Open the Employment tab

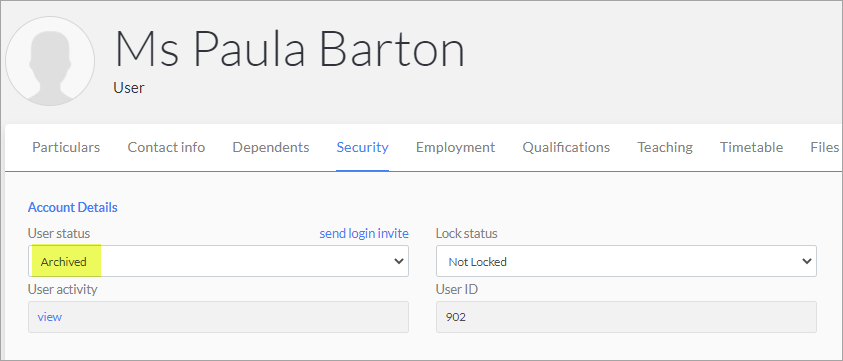pos(455,147)
